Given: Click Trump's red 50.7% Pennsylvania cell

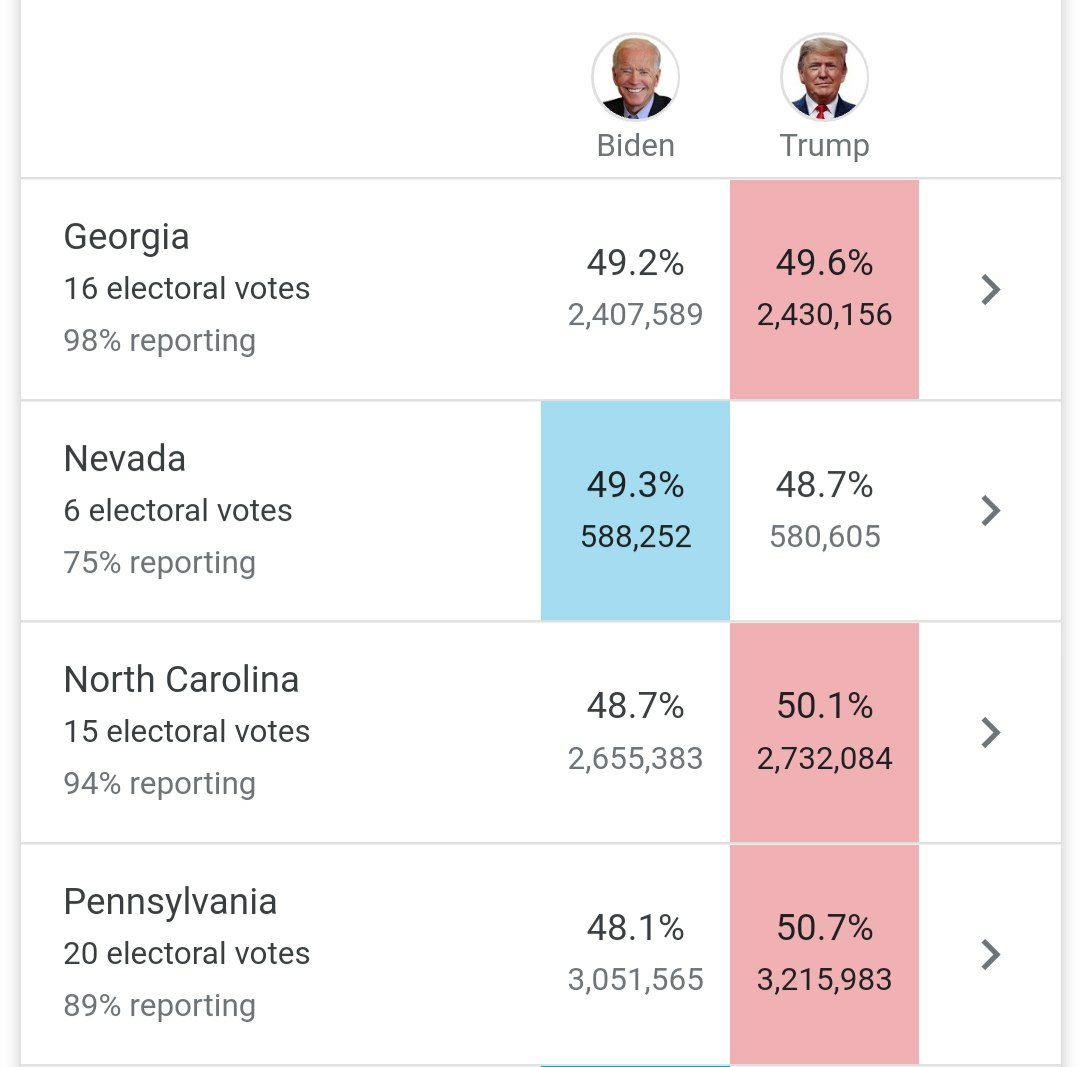Looking at the screenshot, I should (x=824, y=954).
